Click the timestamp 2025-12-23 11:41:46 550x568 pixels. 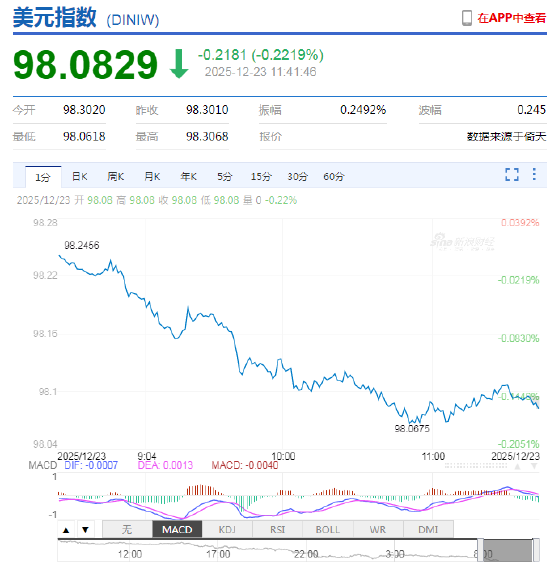pyautogui.click(x=261, y=72)
